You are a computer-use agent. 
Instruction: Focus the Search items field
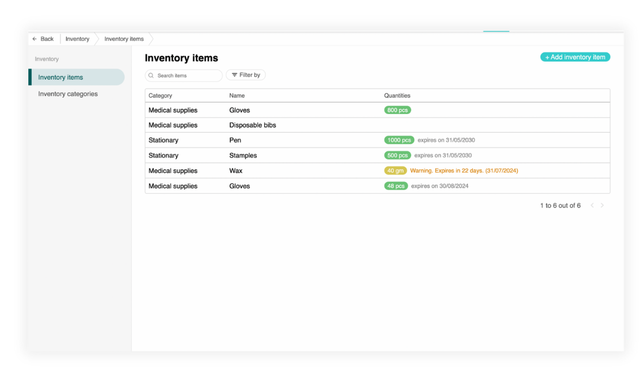pos(184,75)
